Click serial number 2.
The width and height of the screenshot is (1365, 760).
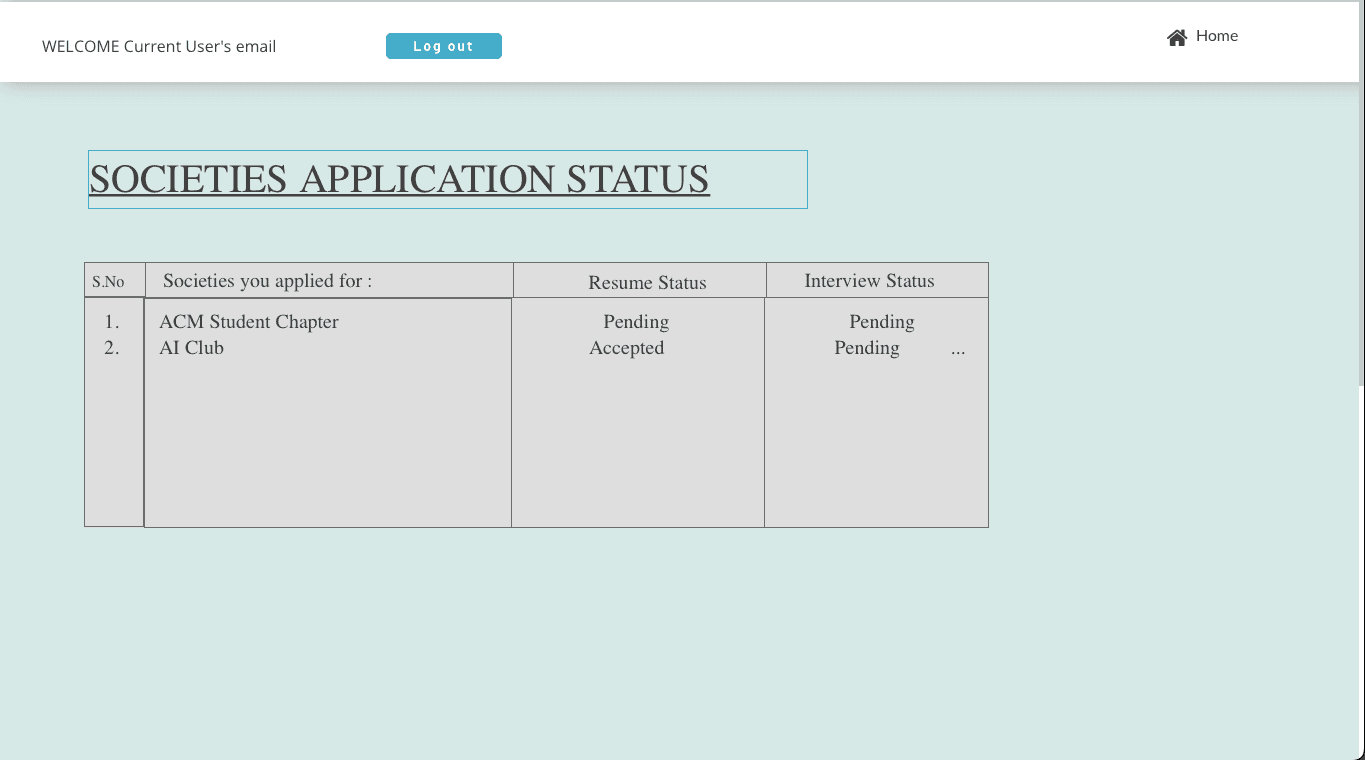(112, 348)
